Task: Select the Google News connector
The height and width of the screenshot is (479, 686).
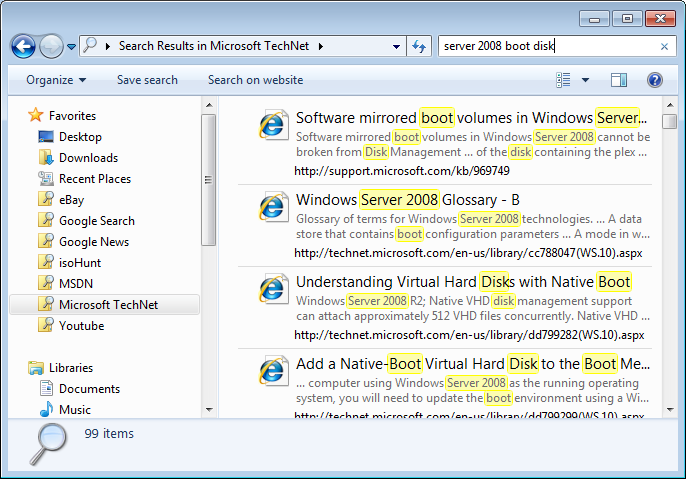Action: click(94, 242)
